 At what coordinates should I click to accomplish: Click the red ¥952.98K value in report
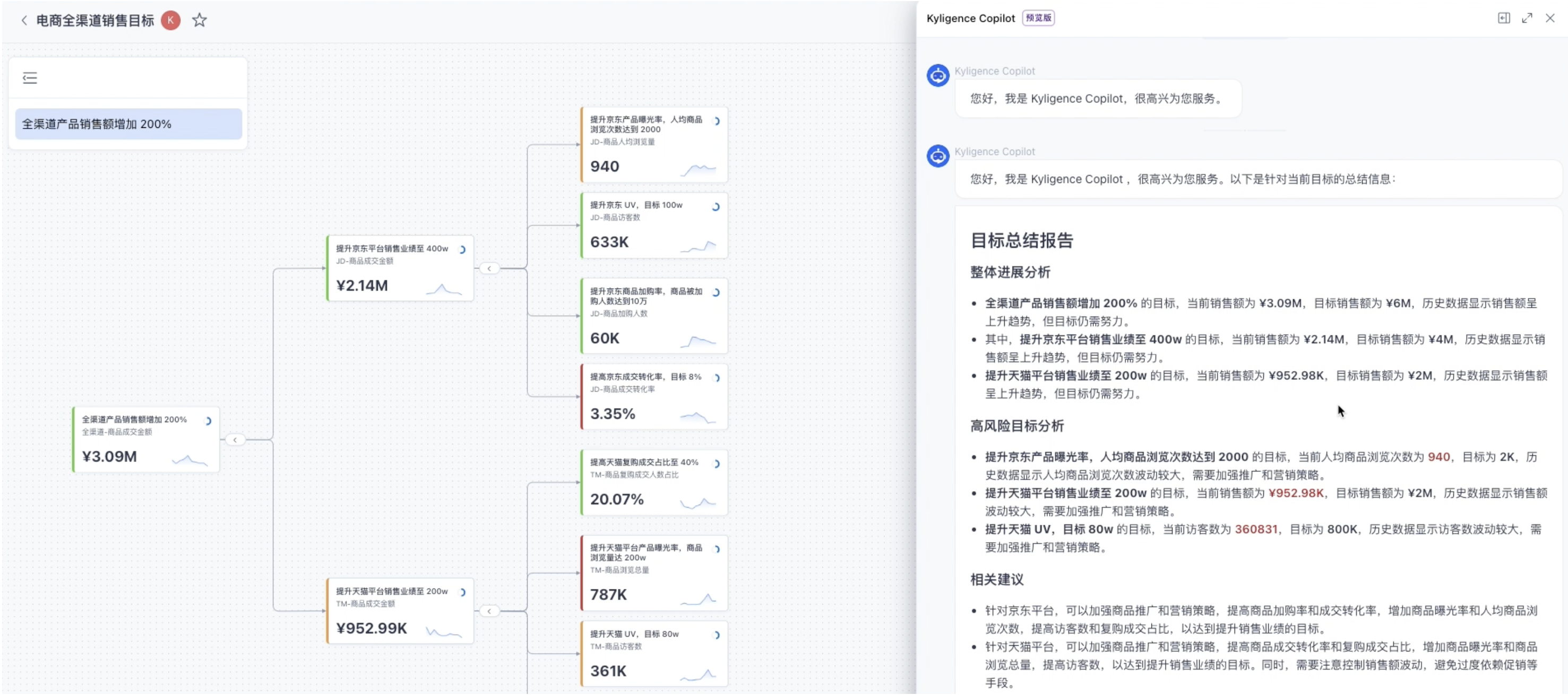click(x=1296, y=493)
